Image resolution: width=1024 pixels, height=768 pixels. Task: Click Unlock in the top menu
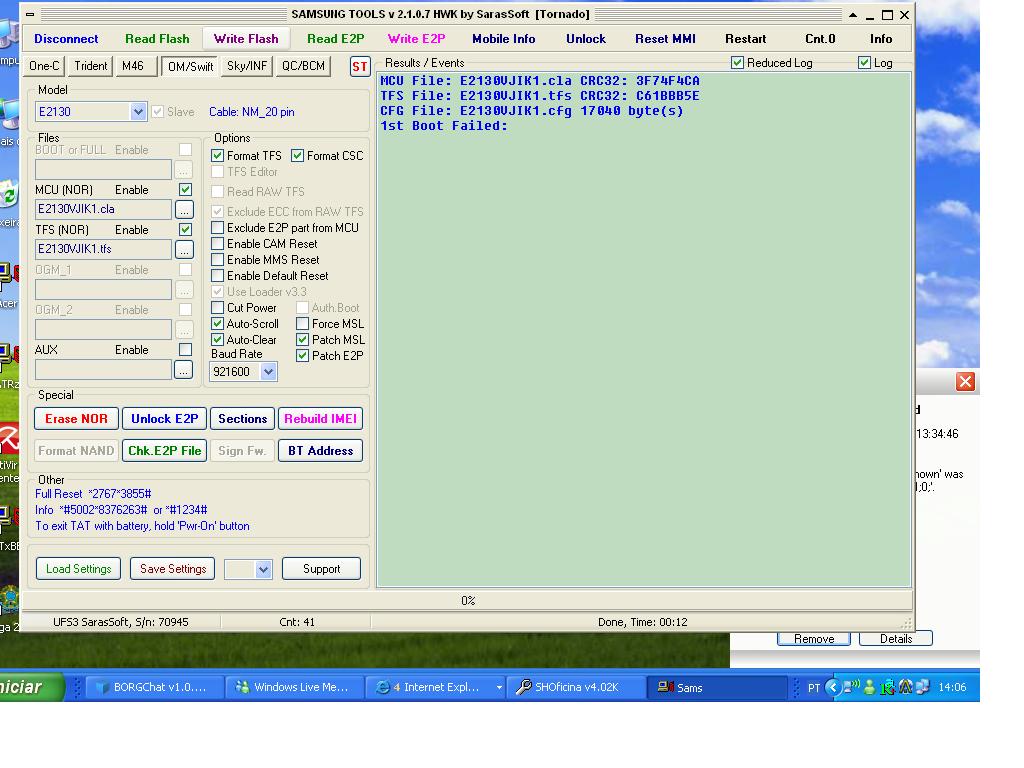click(x=586, y=39)
